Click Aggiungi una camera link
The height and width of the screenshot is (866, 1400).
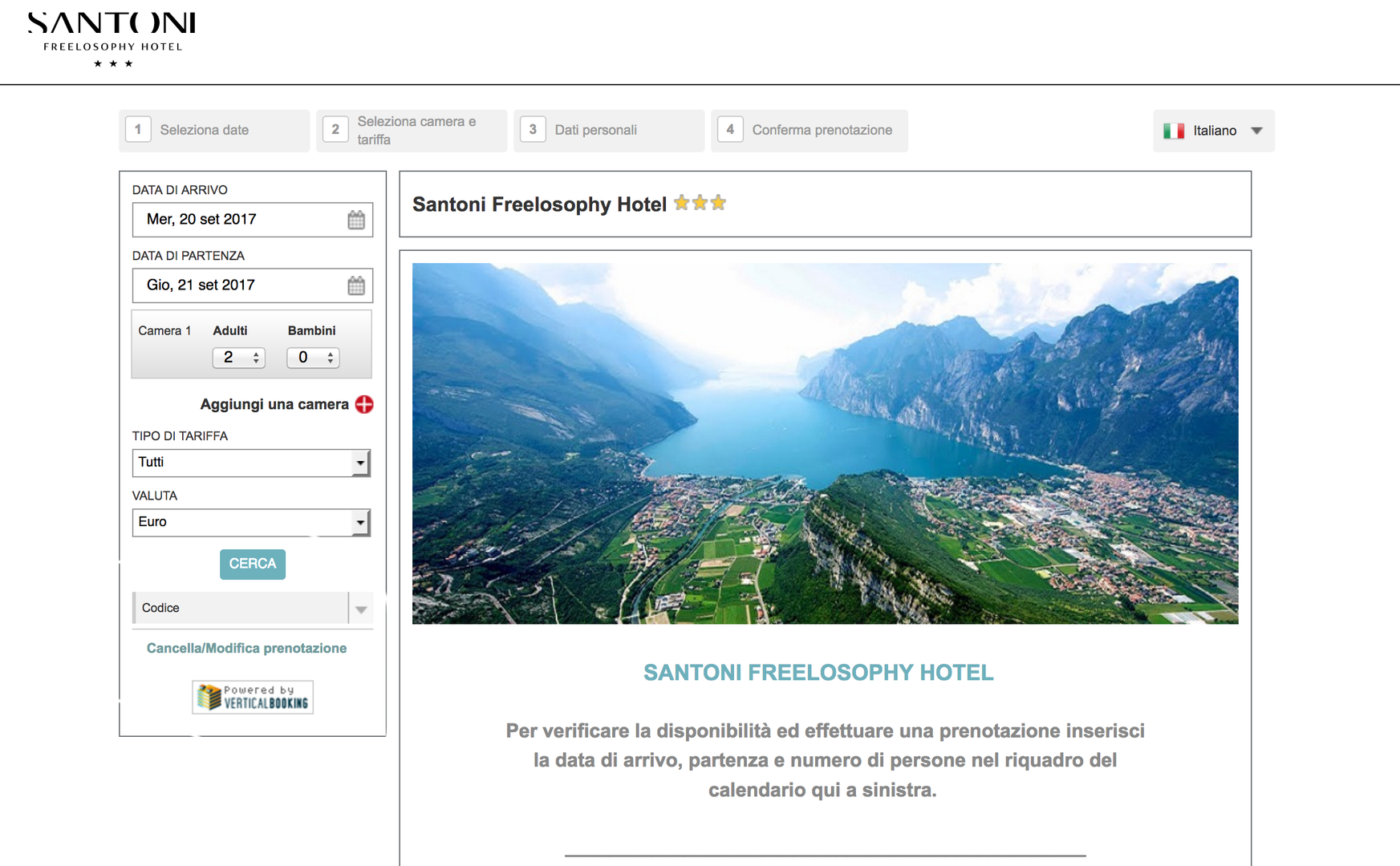[274, 404]
